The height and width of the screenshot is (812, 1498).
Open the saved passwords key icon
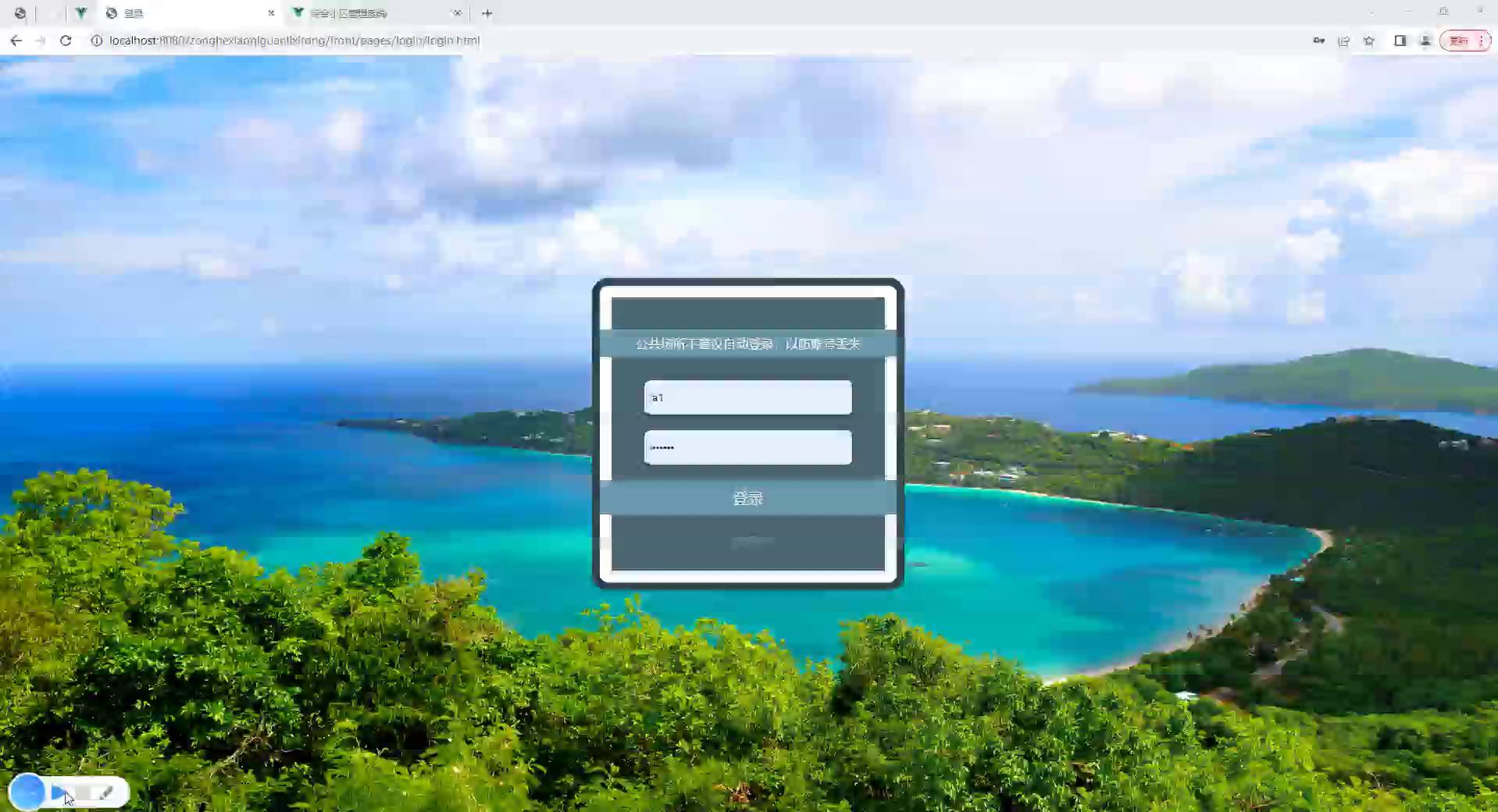click(x=1318, y=41)
